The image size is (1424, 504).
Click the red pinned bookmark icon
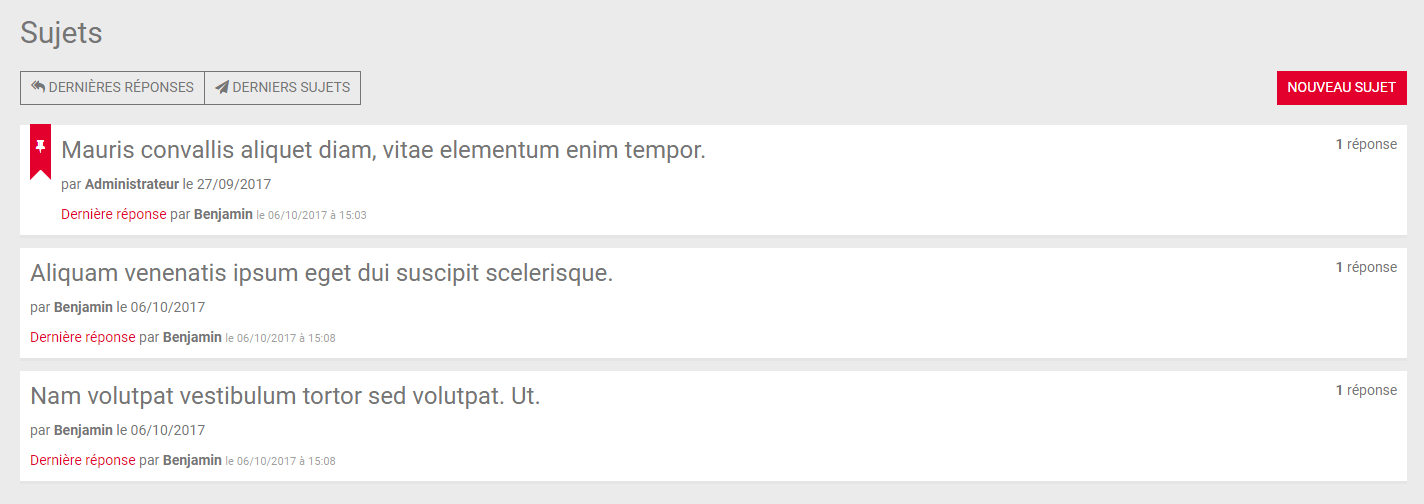pos(40,152)
